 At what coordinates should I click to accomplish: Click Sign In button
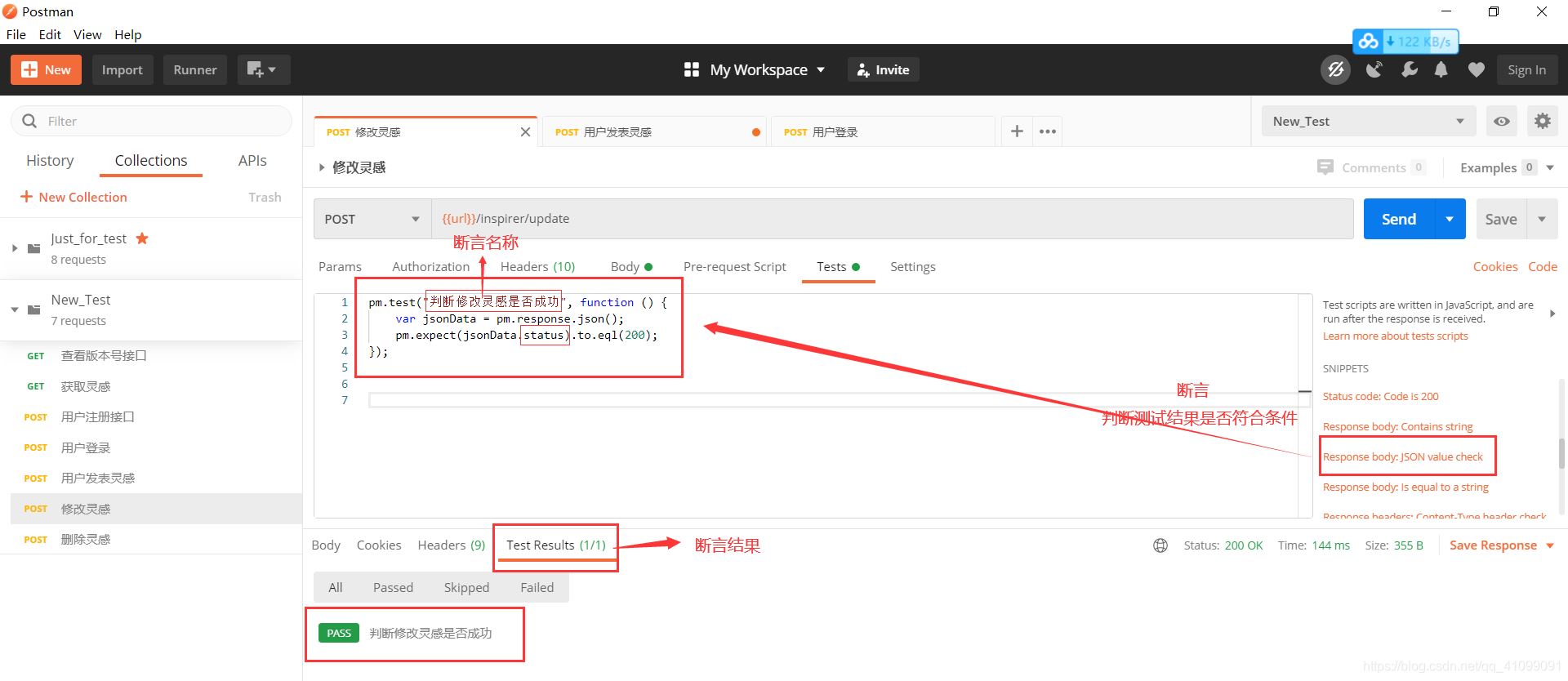pos(1526,69)
